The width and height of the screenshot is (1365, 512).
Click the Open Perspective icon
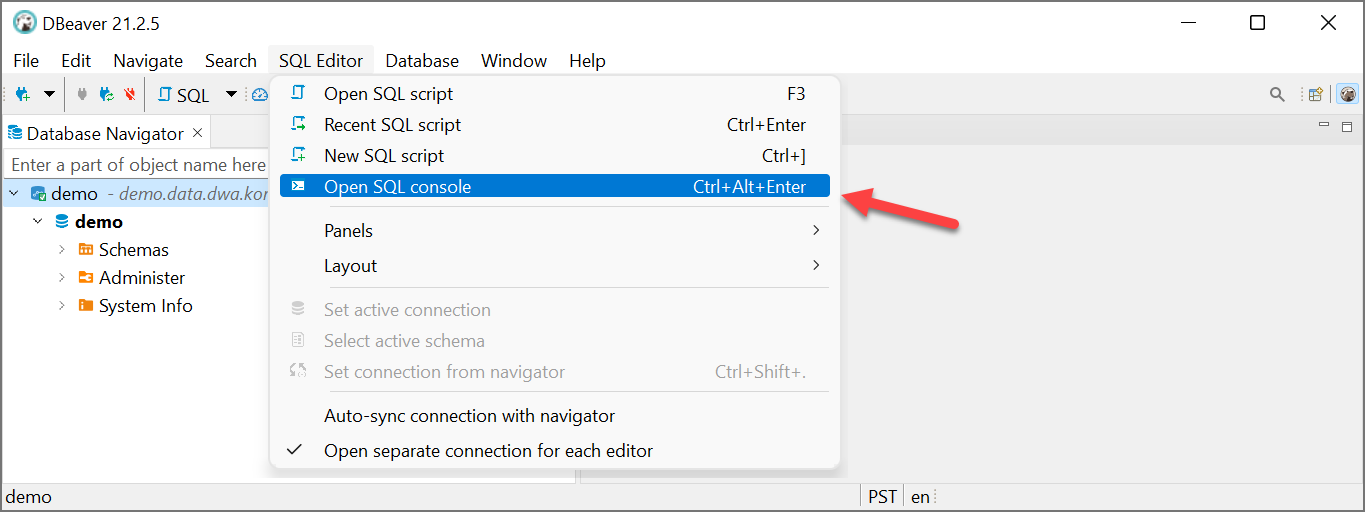point(1317,95)
